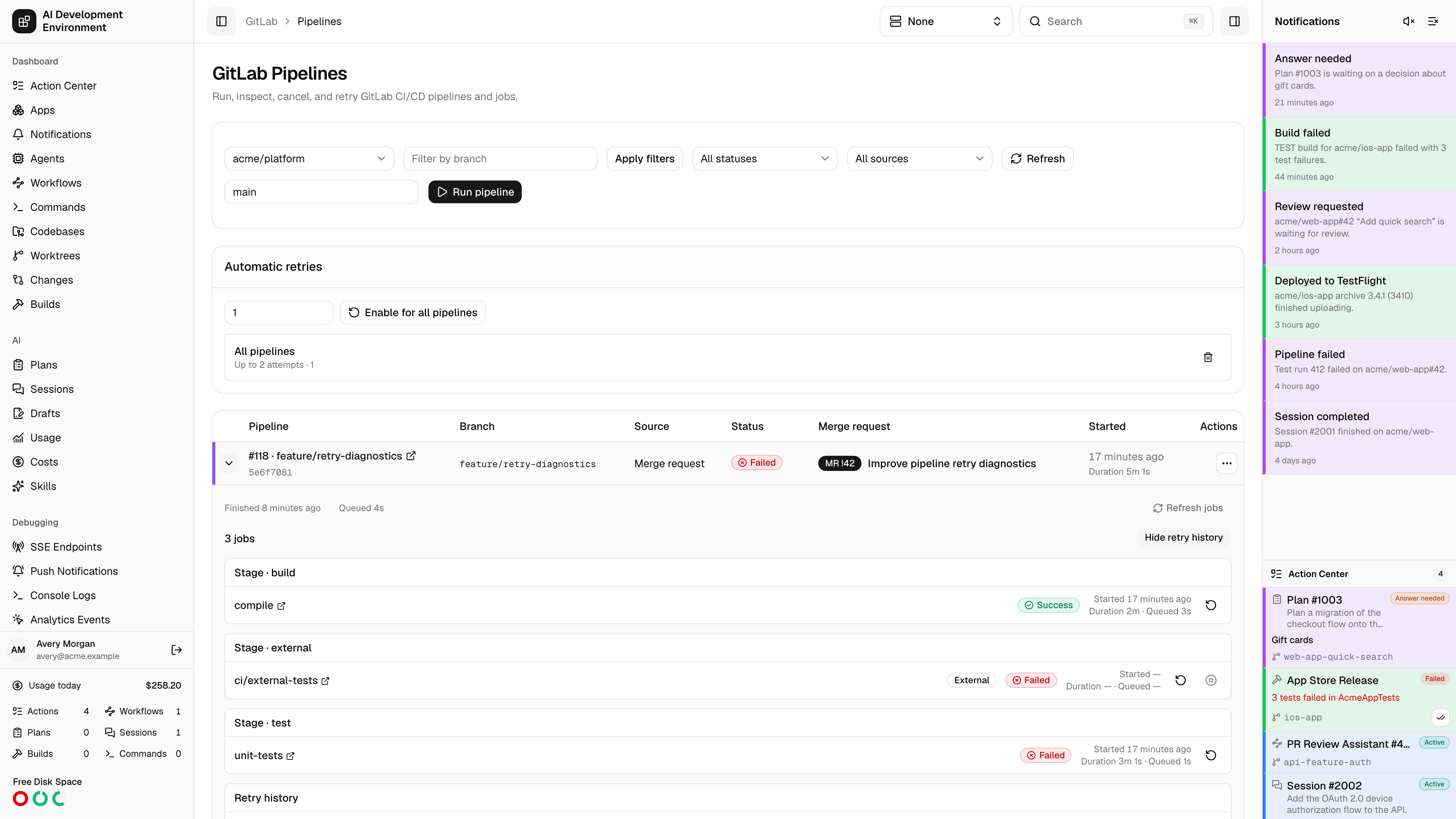Viewport: 1456px width, 819px height.
Task: Click the GitLab breadcrumb link
Action: (x=261, y=22)
